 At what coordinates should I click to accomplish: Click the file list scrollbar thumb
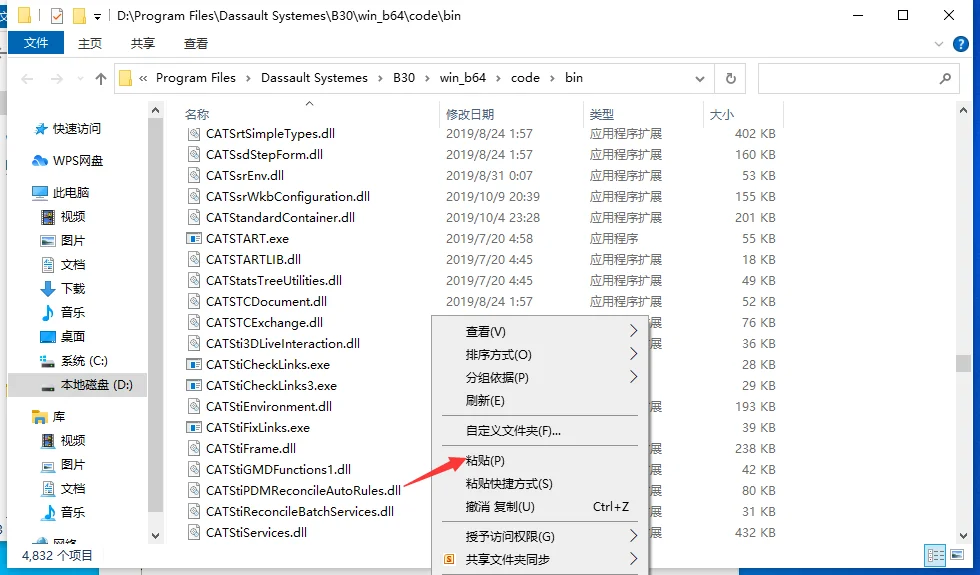[963, 363]
